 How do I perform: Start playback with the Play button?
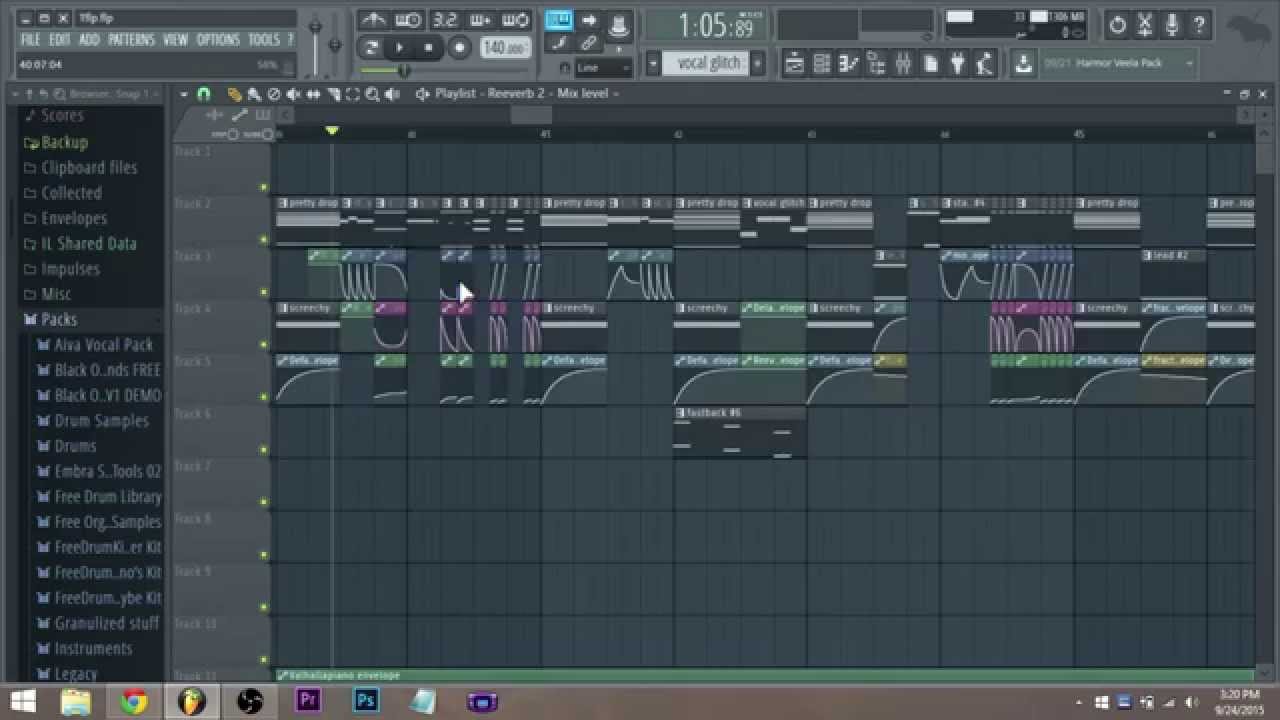[400, 47]
